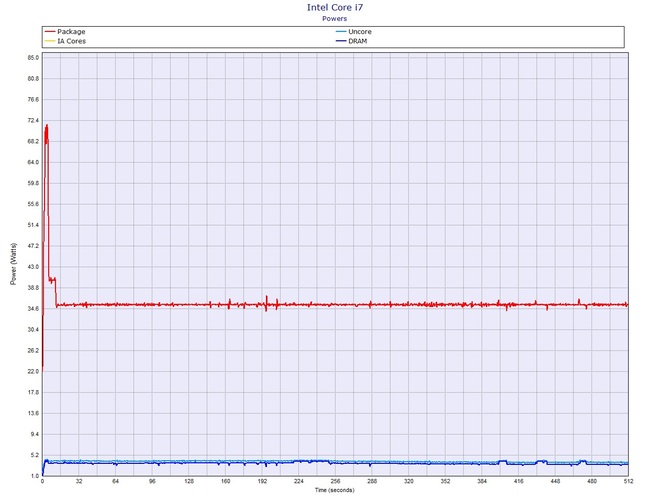Click the DRAM legend entry
670x502 pixels.
click(352, 41)
